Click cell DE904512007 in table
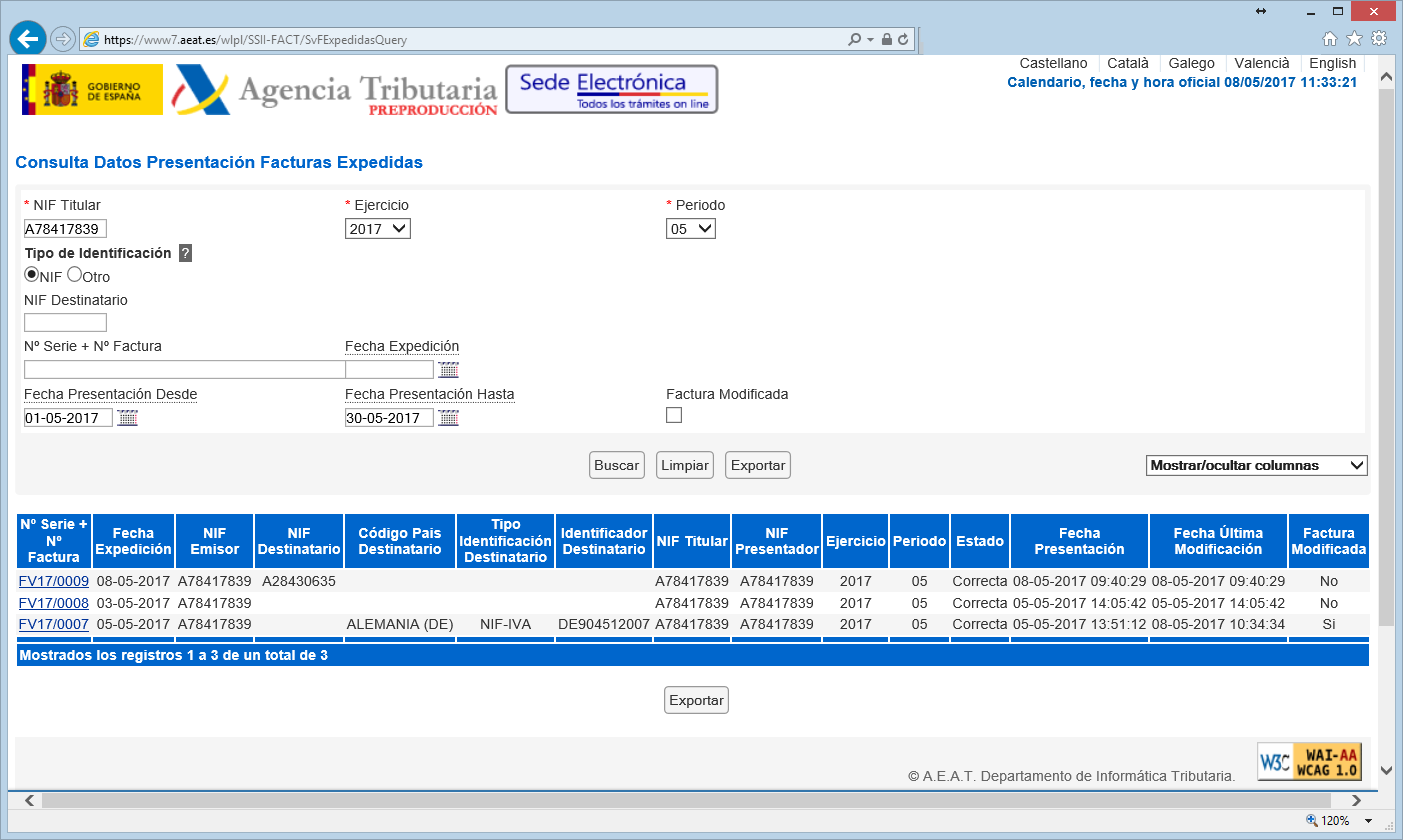Screen dimensions: 1403x840 (604, 624)
